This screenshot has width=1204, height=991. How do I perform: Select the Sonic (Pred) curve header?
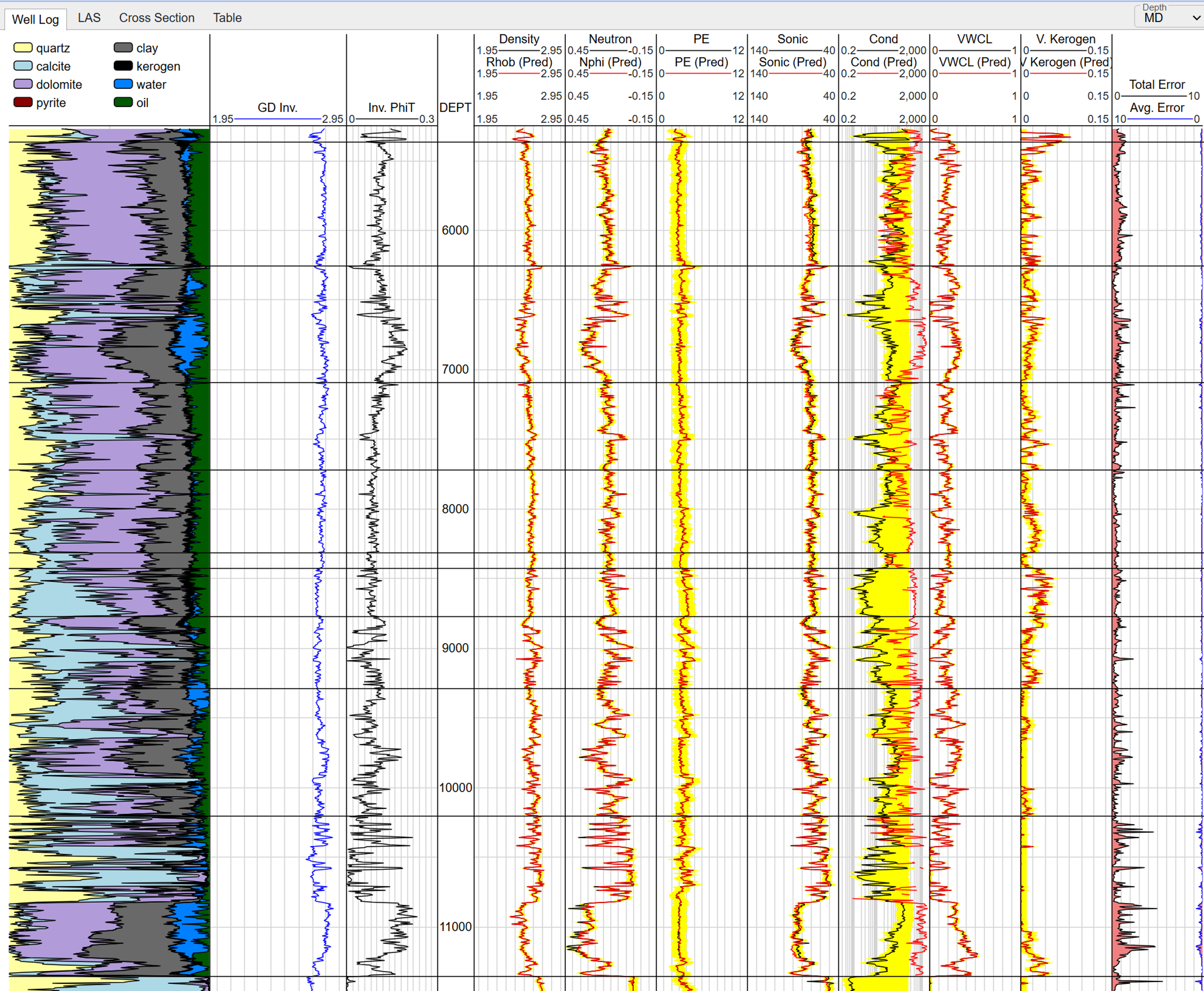pyautogui.click(x=792, y=62)
